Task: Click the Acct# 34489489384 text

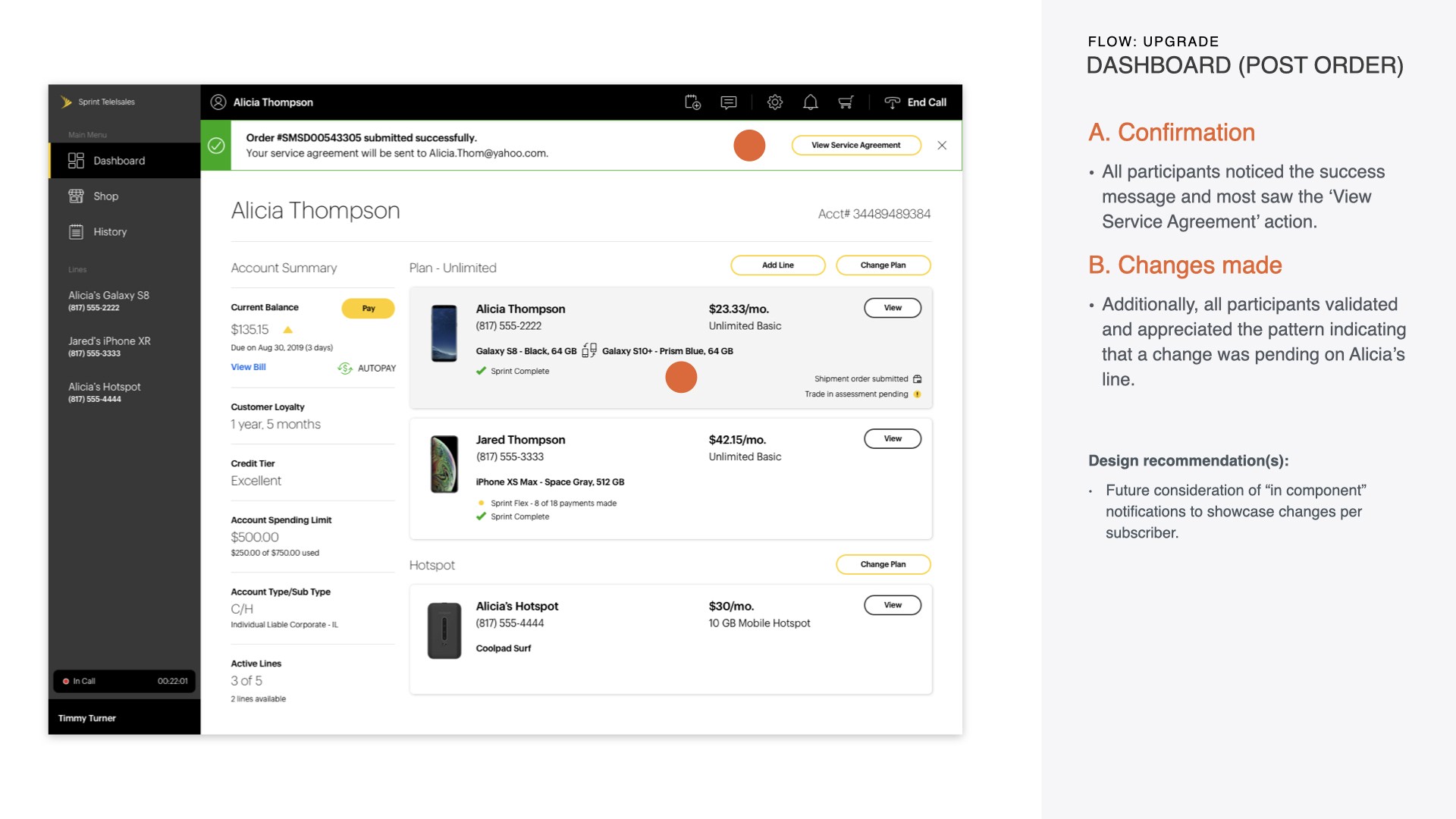Action: [874, 214]
